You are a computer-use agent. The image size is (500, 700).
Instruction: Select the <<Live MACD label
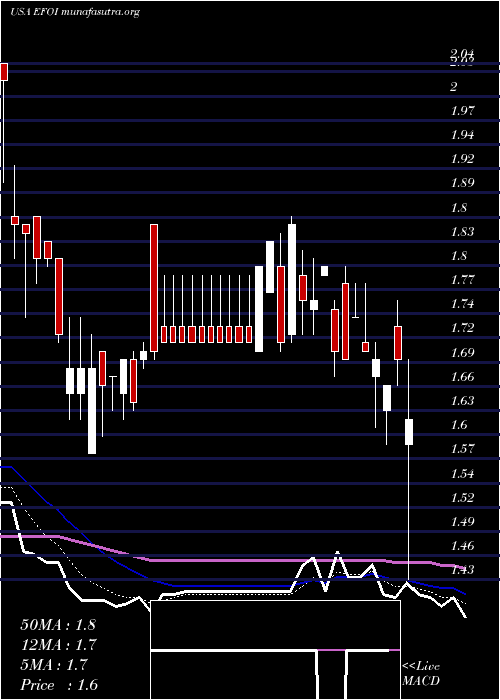pyautogui.click(x=421, y=674)
